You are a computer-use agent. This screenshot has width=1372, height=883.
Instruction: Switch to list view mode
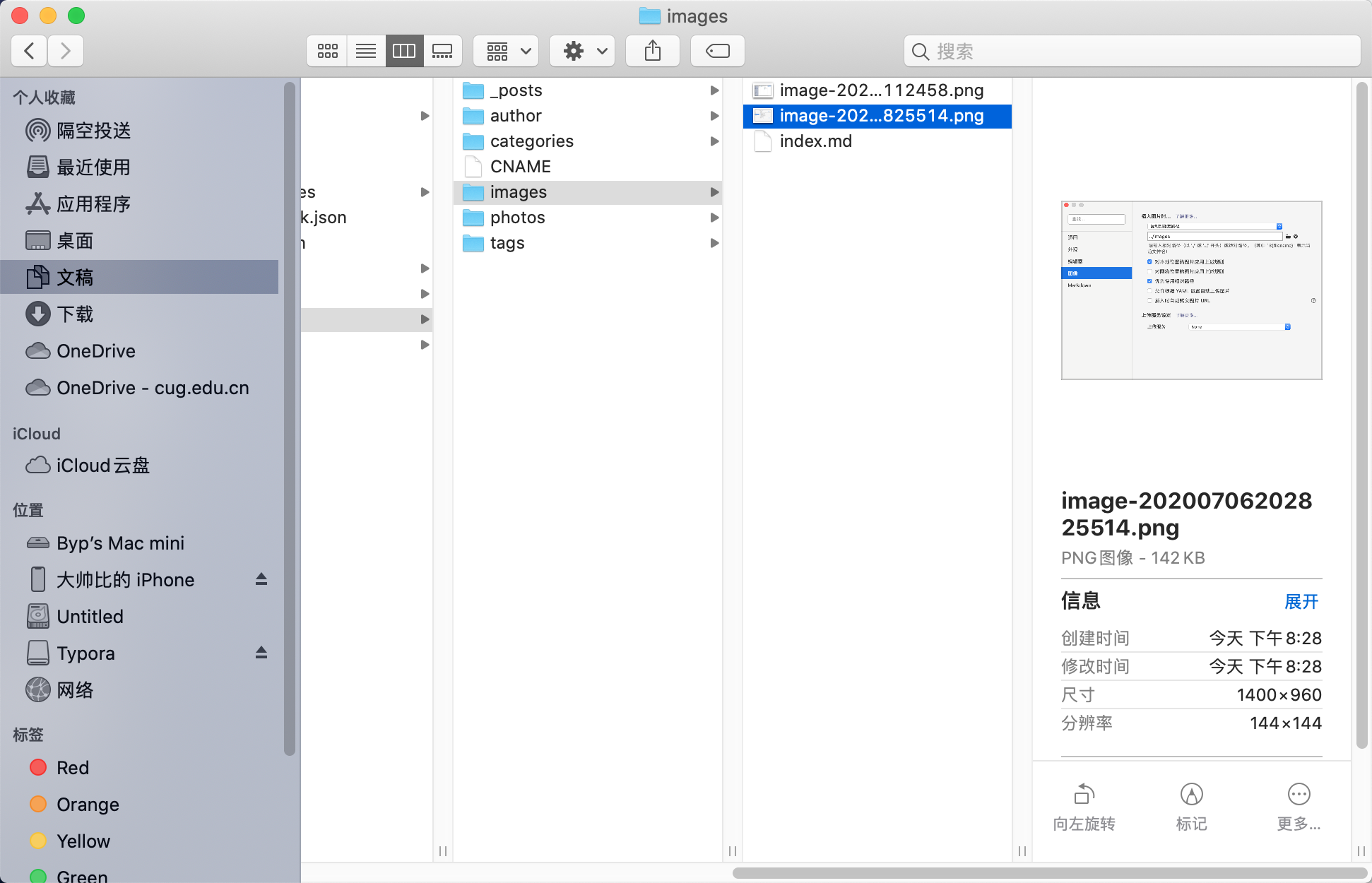[366, 51]
